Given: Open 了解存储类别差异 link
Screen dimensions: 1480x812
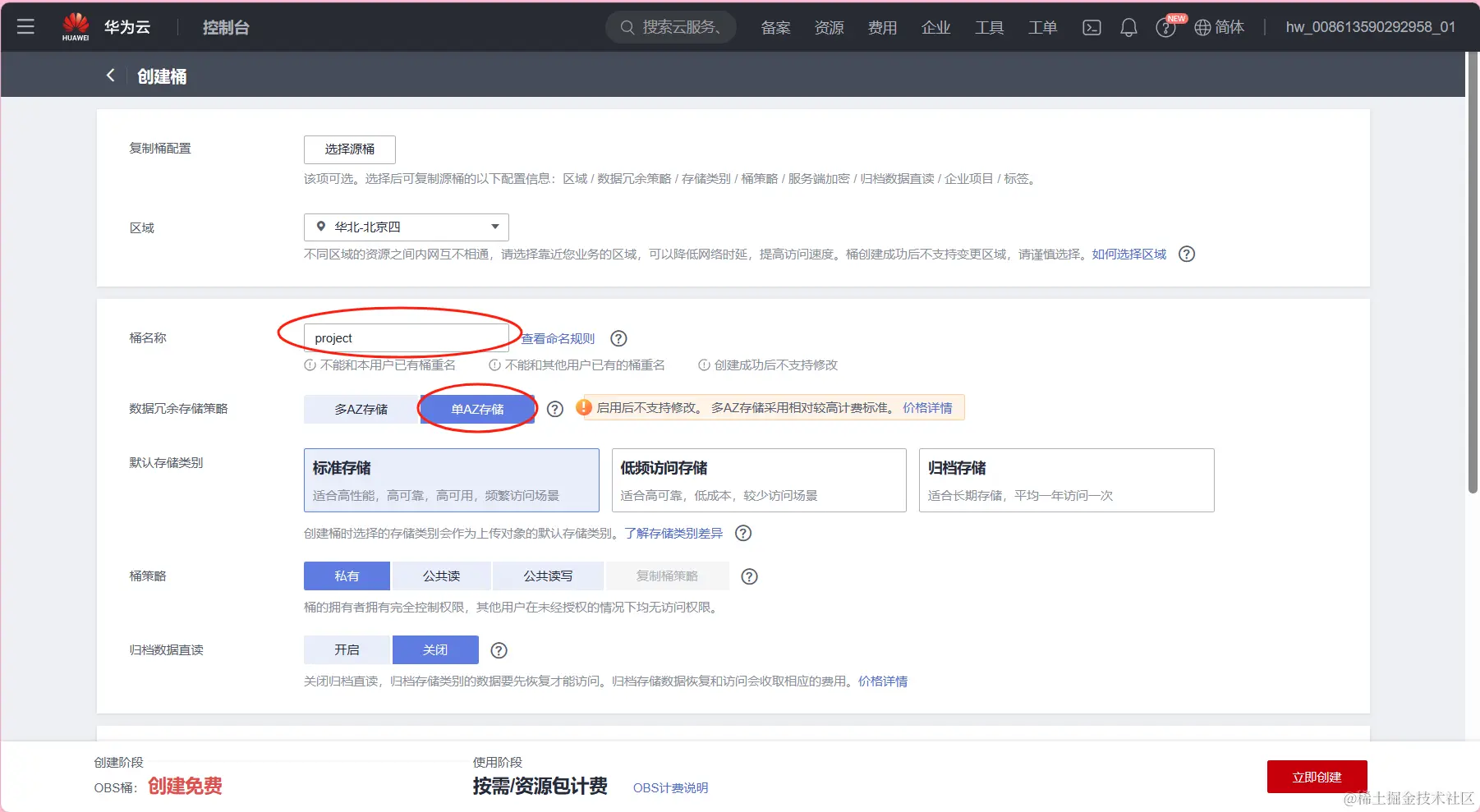Looking at the screenshot, I should point(673,534).
